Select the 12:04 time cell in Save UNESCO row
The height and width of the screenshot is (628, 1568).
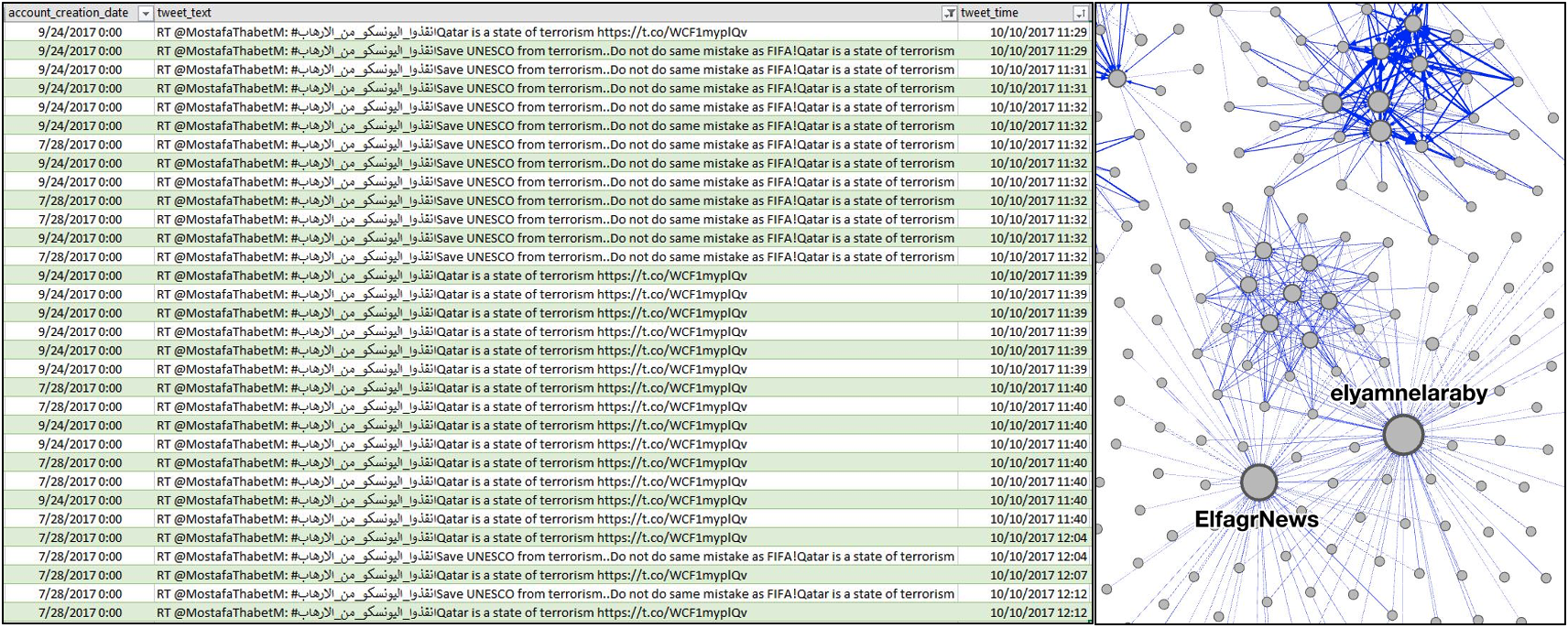click(x=1038, y=557)
